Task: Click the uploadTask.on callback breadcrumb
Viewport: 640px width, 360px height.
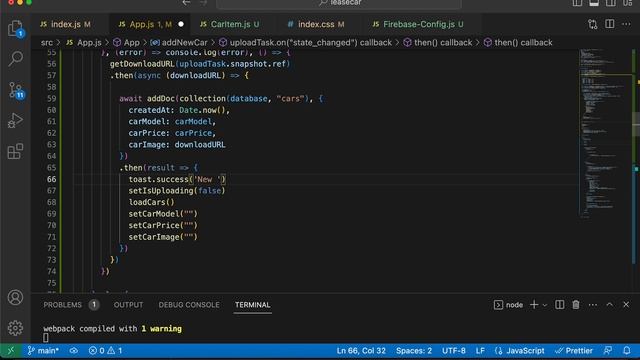Action: pos(305,42)
